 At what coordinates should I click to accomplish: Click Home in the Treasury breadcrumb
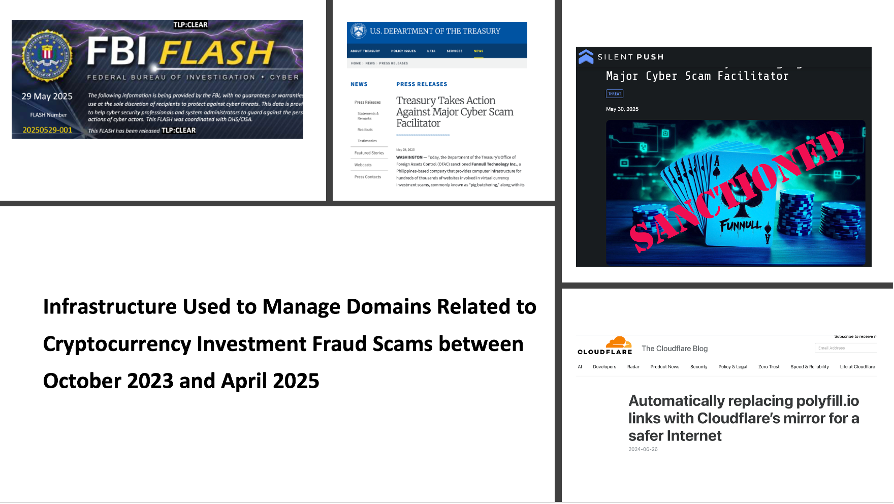[x=356, y=63]
